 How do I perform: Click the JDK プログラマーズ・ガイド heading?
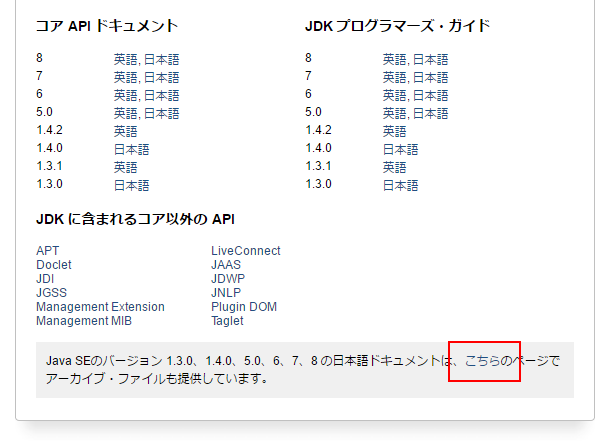398,26
